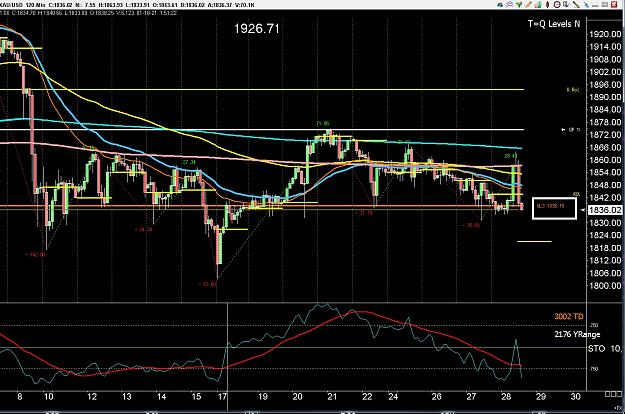The height and width of the screenshot is (414, 625).
Task: Click the '27.34' green swing label
Action: coord(189,162)
